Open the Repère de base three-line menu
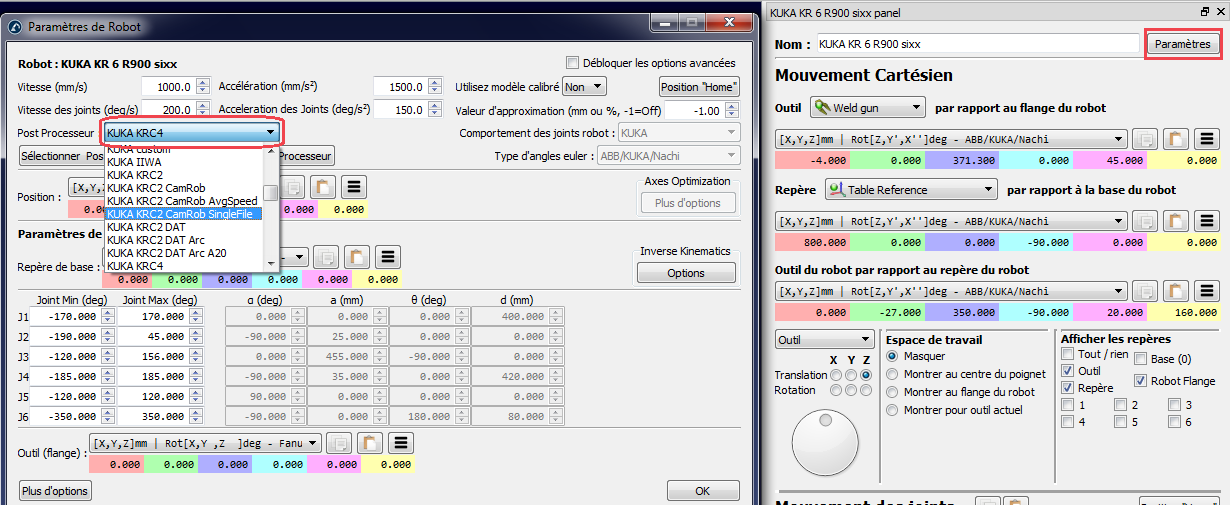The width and height of the screenshot is (1230, 505). [388, 258]
